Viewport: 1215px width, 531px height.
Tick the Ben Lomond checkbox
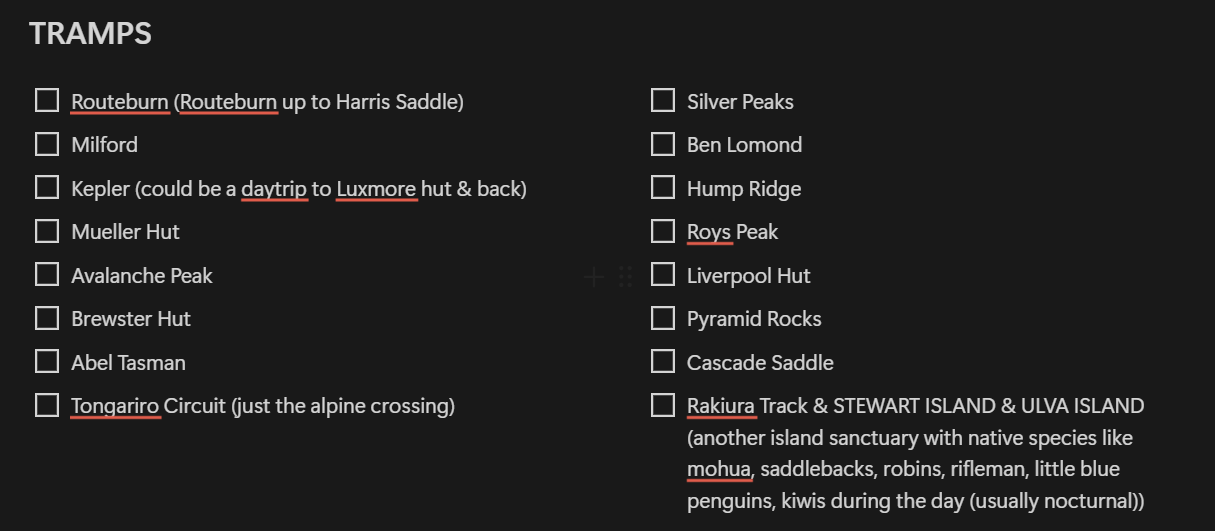tap(663, 144)
